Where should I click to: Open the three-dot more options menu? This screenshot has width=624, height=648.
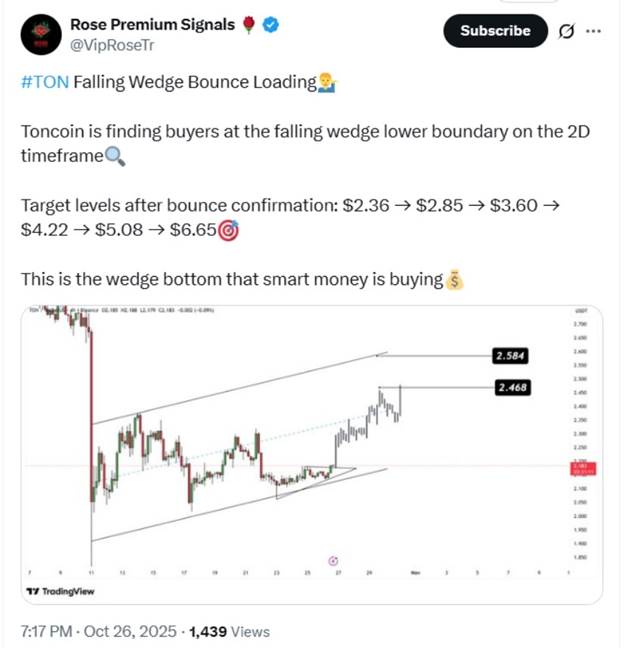[x=594, y=31]
